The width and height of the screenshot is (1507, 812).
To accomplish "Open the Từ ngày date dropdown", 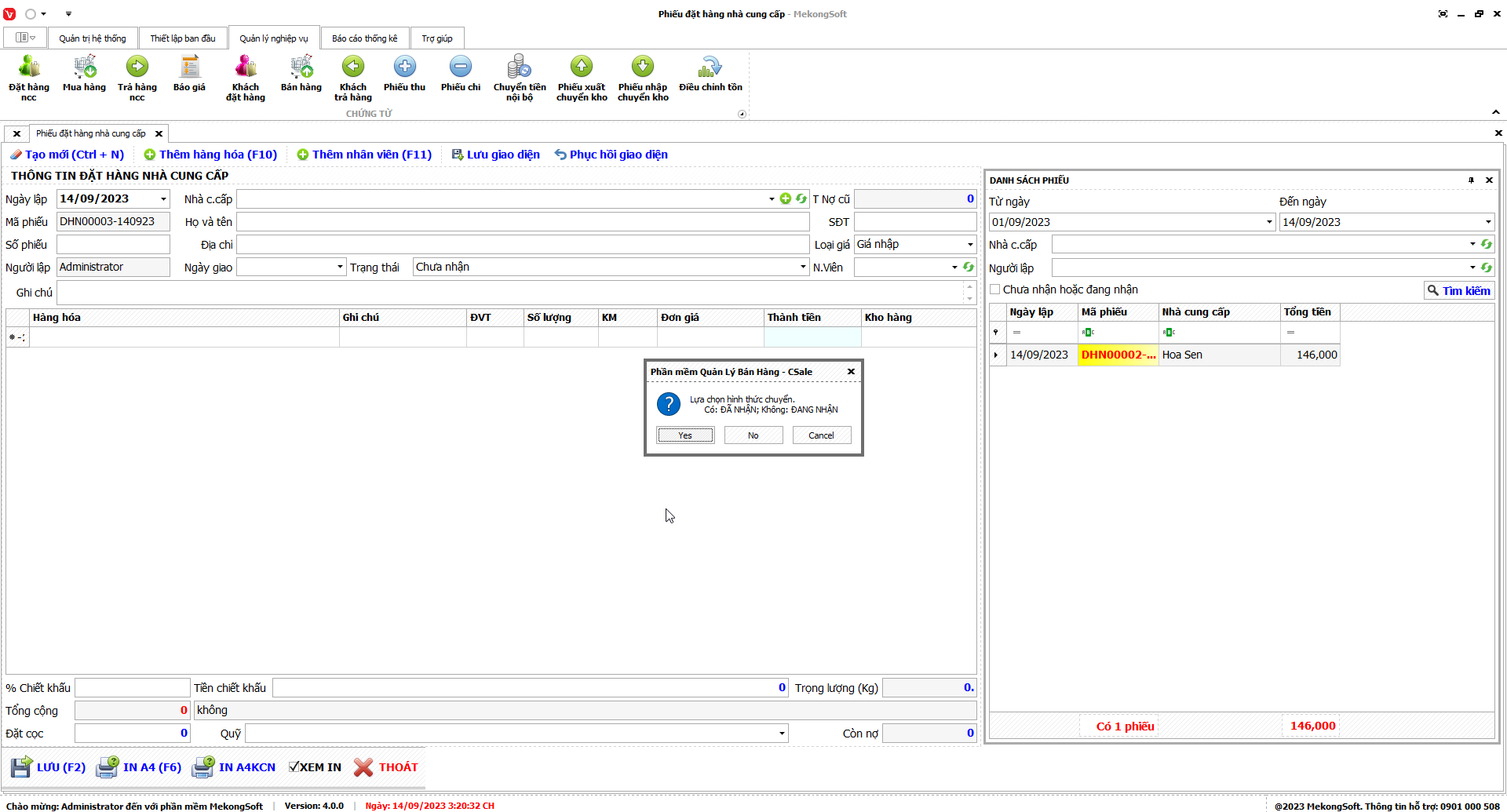I will click(1269, 222).
